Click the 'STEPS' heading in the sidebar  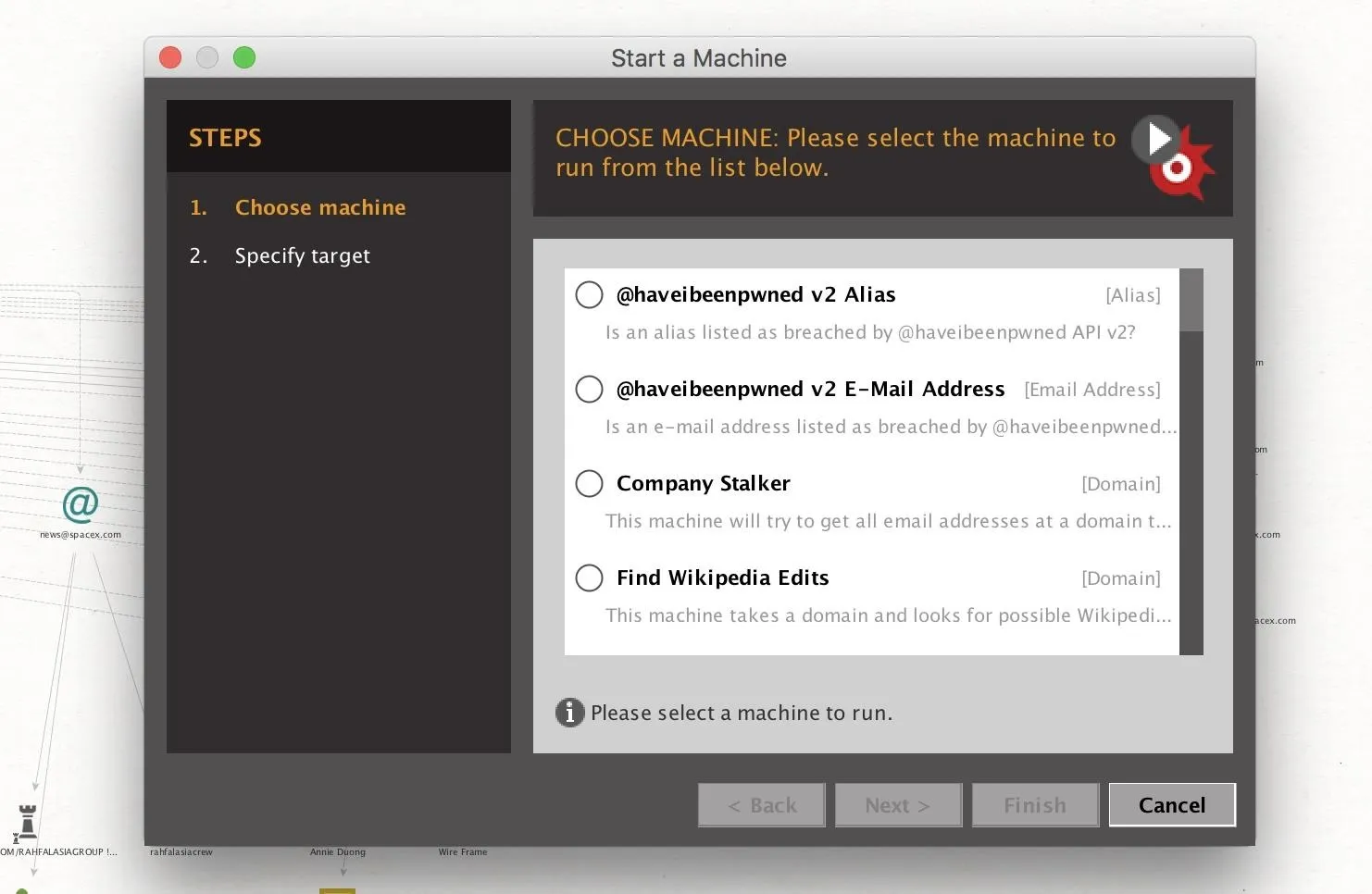tap(225, 138)
